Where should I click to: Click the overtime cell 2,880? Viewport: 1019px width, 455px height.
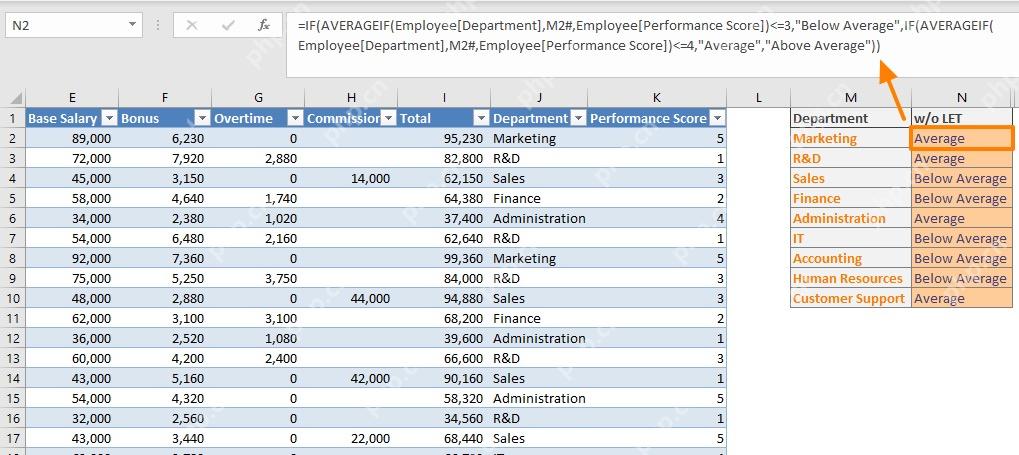tap(258, 159)
